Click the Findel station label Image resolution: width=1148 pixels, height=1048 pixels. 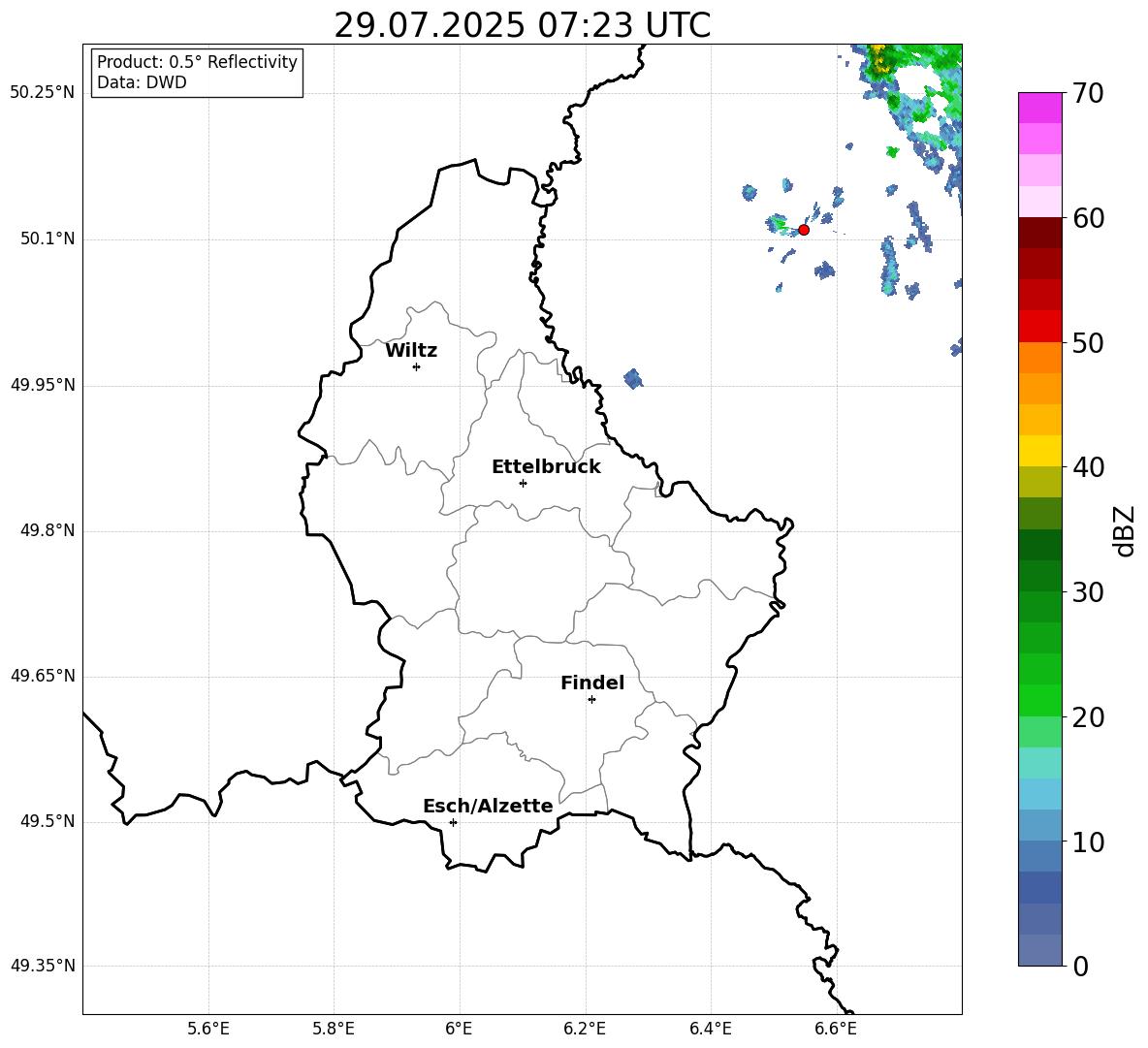[592, 683]
